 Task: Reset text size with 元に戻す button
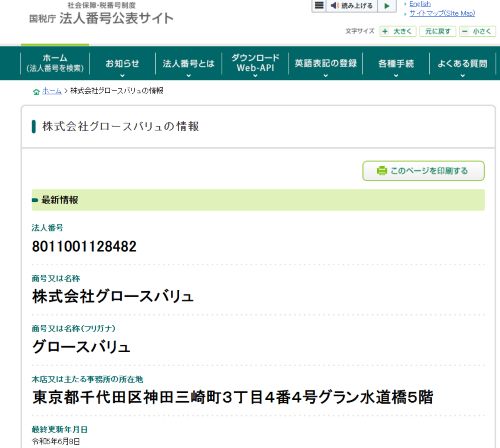coord(438,31)
